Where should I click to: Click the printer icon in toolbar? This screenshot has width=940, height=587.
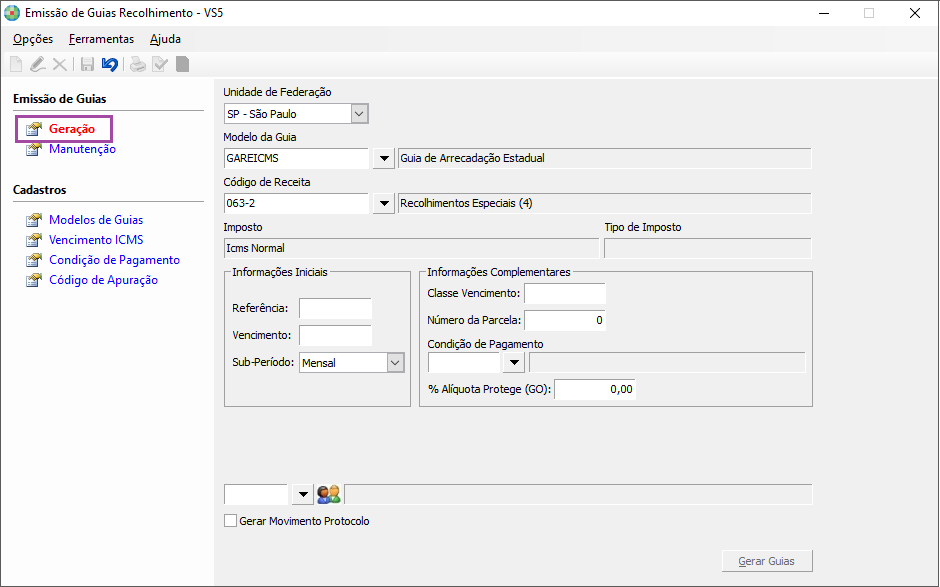pyautogui.click(x=138, y=64)
